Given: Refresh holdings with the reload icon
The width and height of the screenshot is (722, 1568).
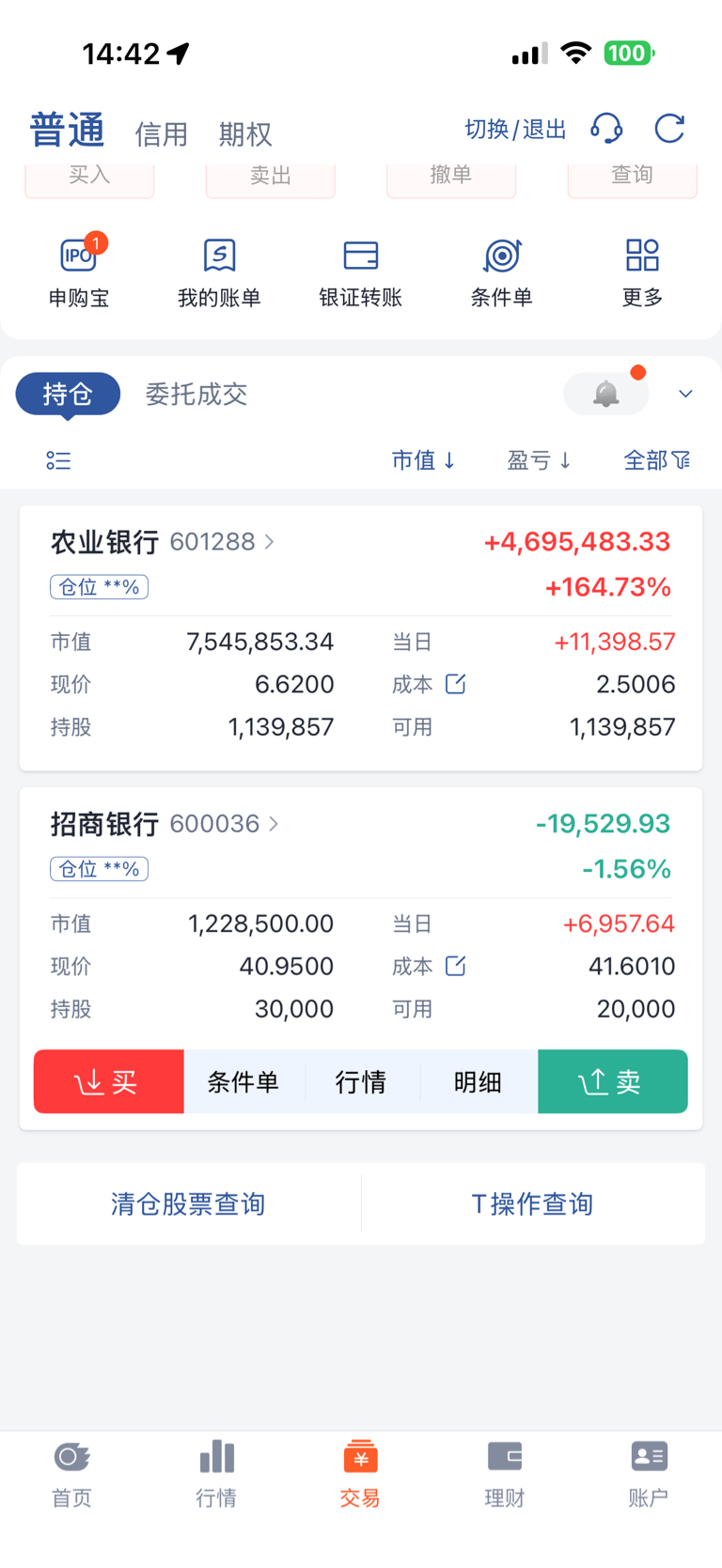Looking at the screenshot, I should click(x=669, y=129).
